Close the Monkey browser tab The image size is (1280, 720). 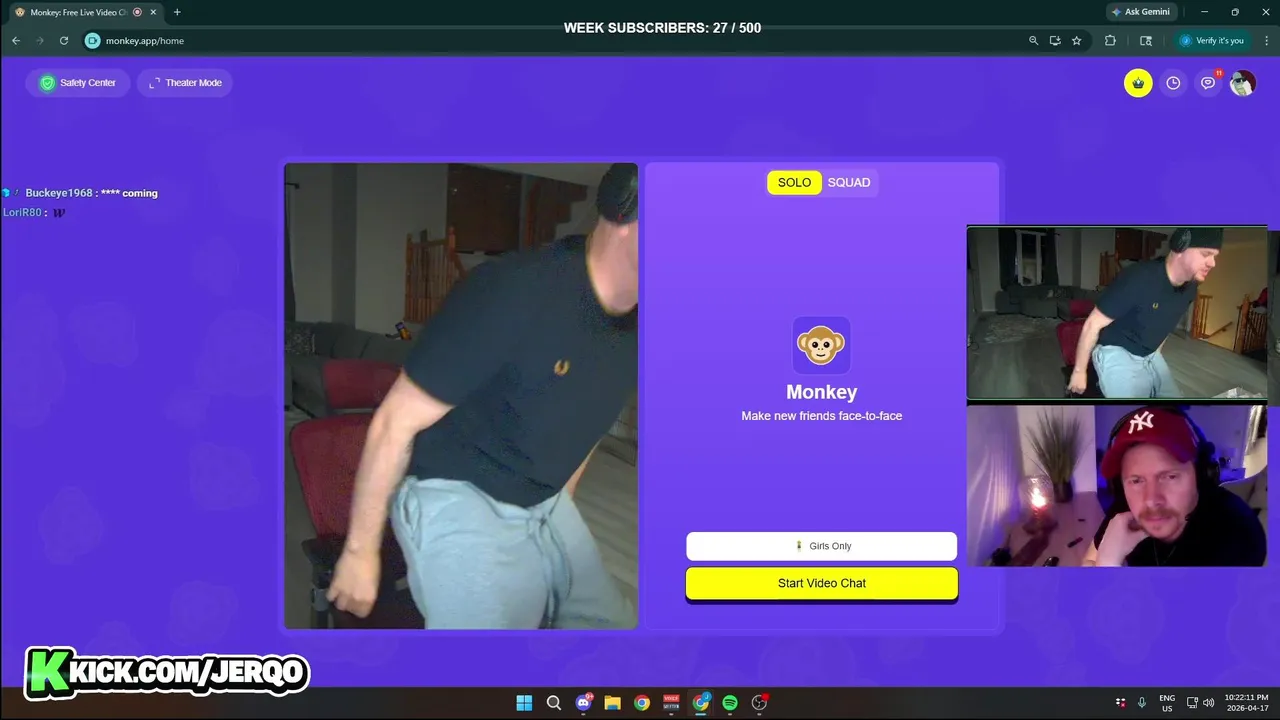153,12
